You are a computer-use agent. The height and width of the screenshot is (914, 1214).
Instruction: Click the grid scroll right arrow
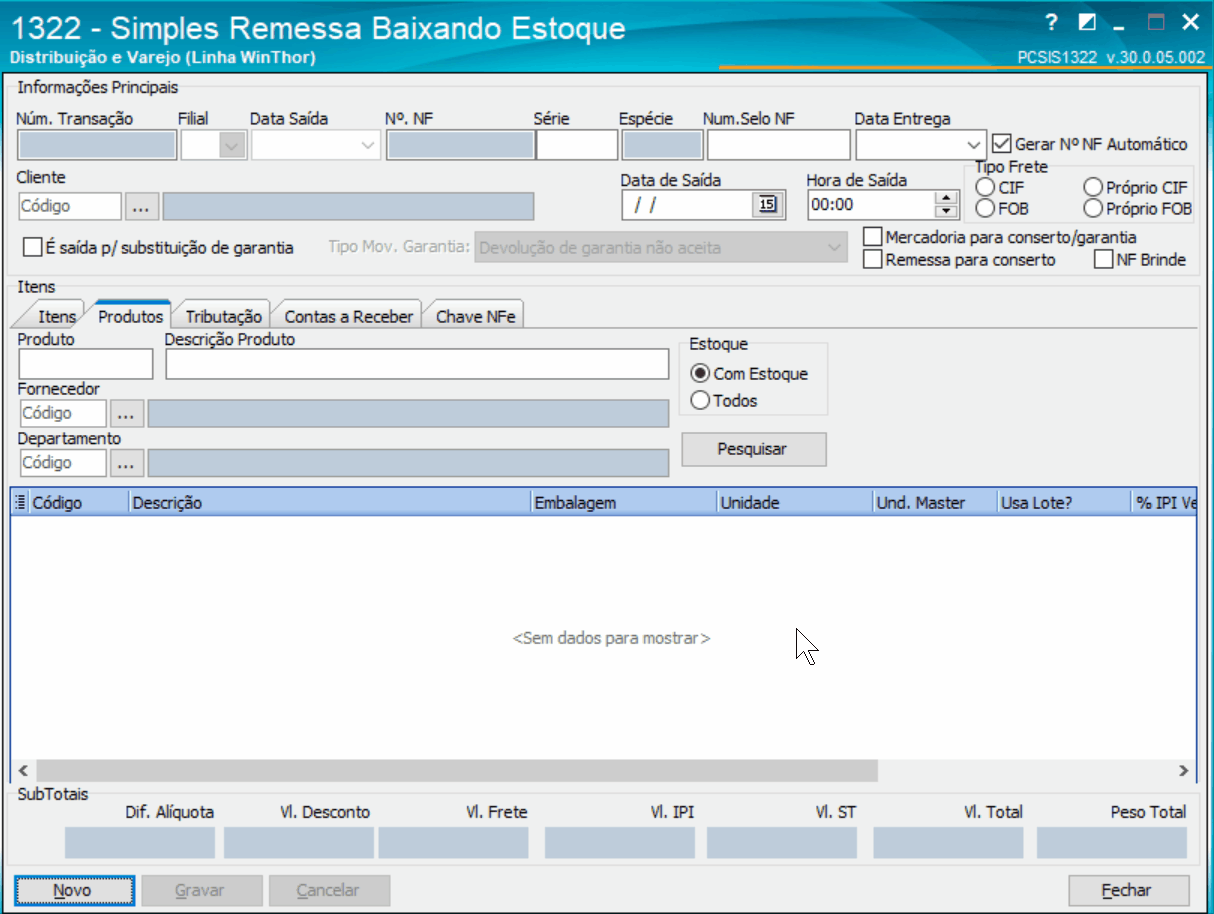pos(1183,771)
